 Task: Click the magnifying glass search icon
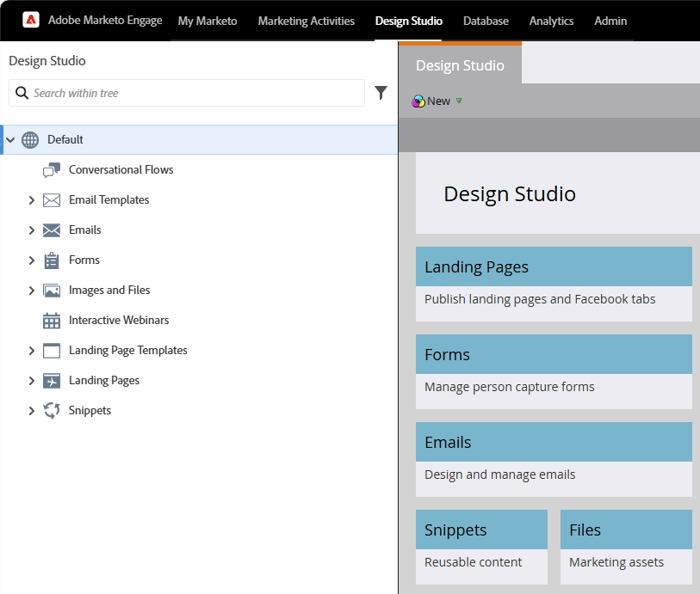(x=21, y=93)
